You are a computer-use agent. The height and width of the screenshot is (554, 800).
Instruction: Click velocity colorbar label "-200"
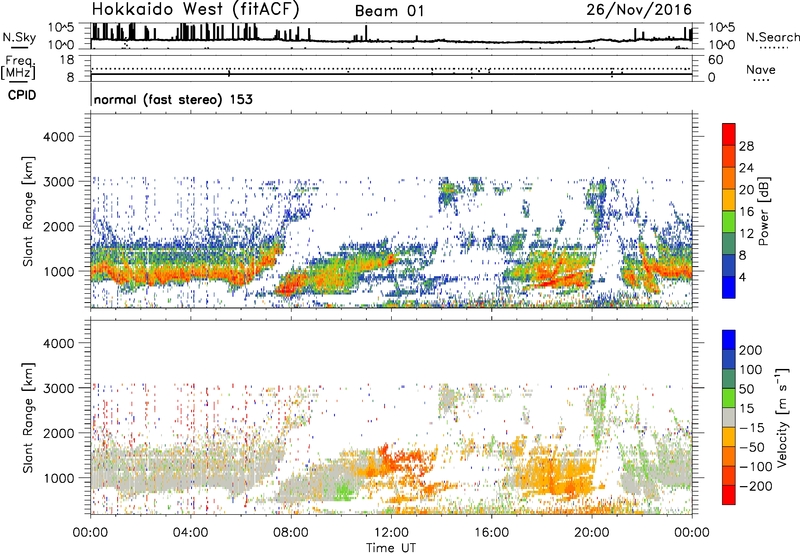(756, 486)
